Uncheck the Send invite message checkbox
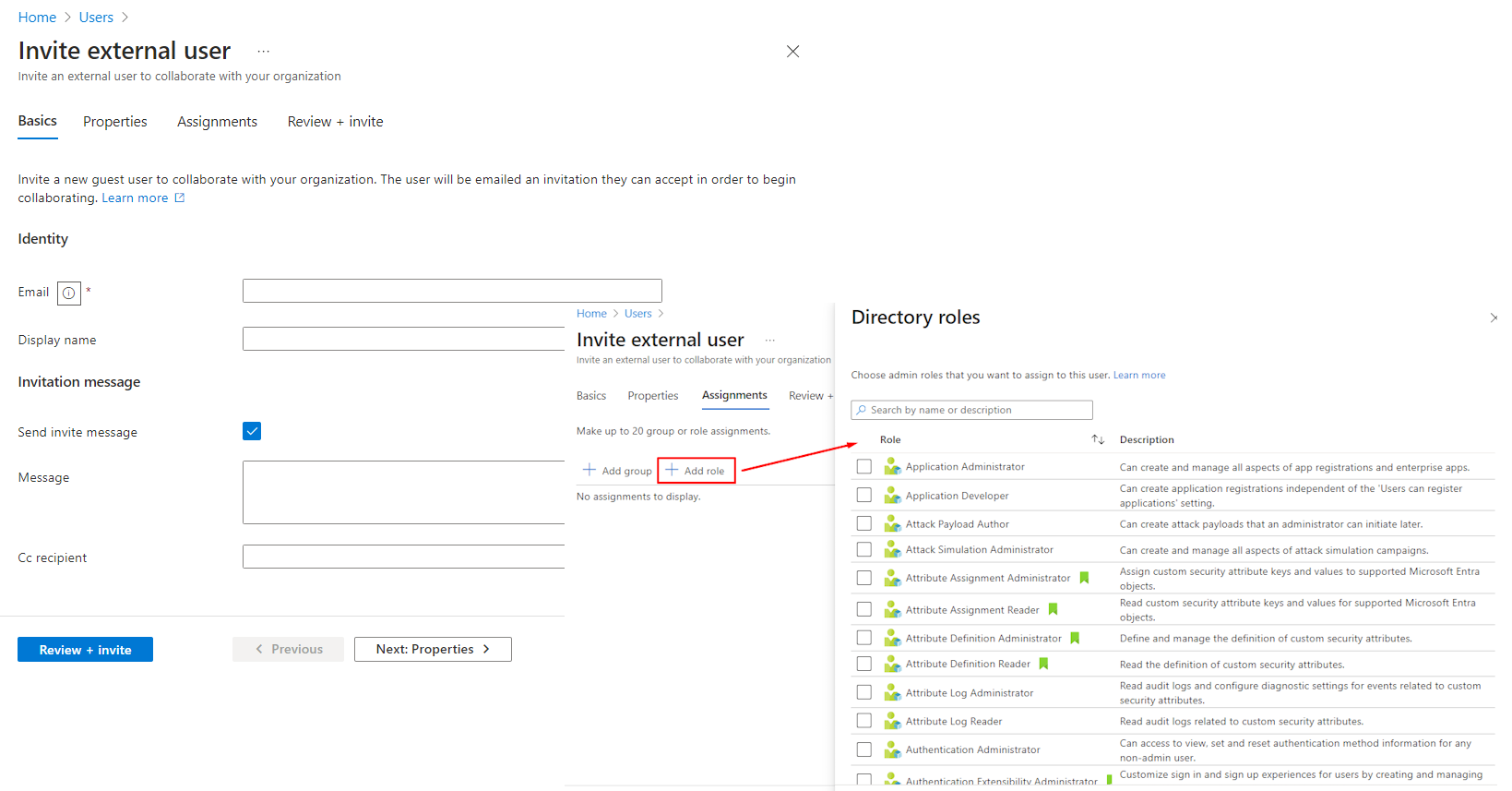1512x791 pixels. (x=252, y=431)
